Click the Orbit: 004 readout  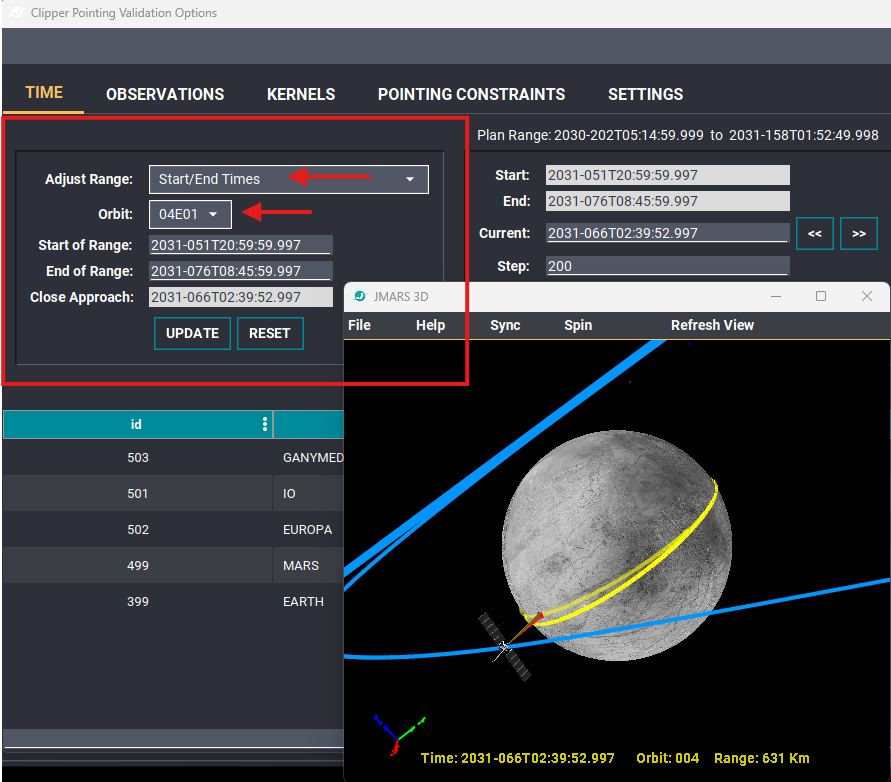(x=667, y=758)
